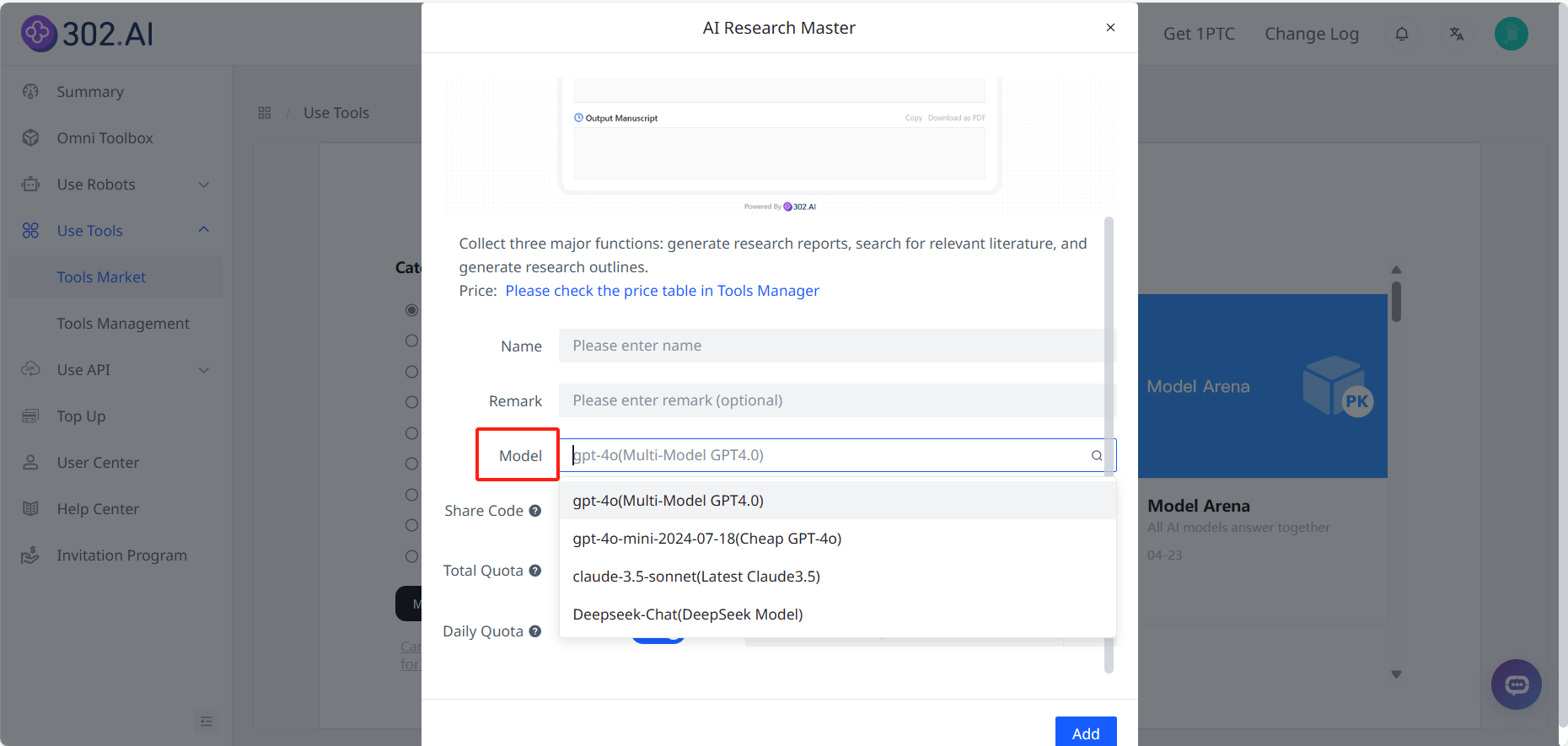Click the scroll down arrow near chat button
This screenshot has width=1568, height=746.
pyautogui.click(x=1396, y=674)
